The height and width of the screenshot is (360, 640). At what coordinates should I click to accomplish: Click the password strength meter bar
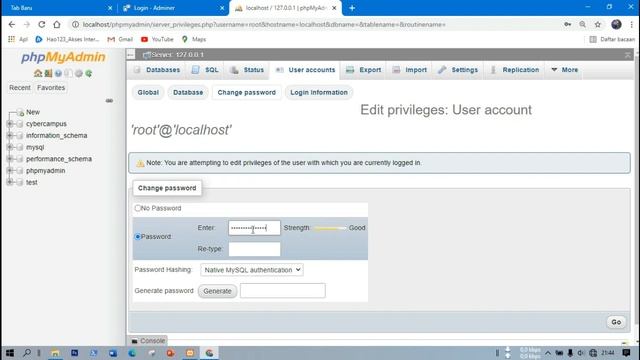(330, 228)
